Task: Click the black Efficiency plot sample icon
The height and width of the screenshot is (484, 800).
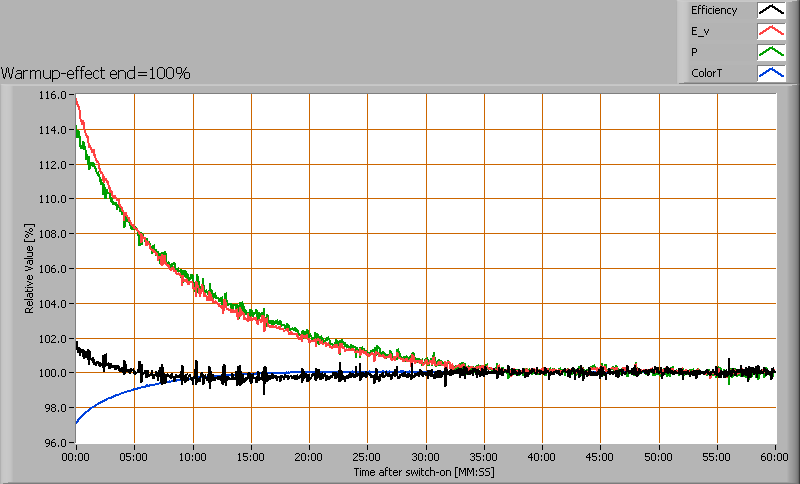Action: [770, 11]
